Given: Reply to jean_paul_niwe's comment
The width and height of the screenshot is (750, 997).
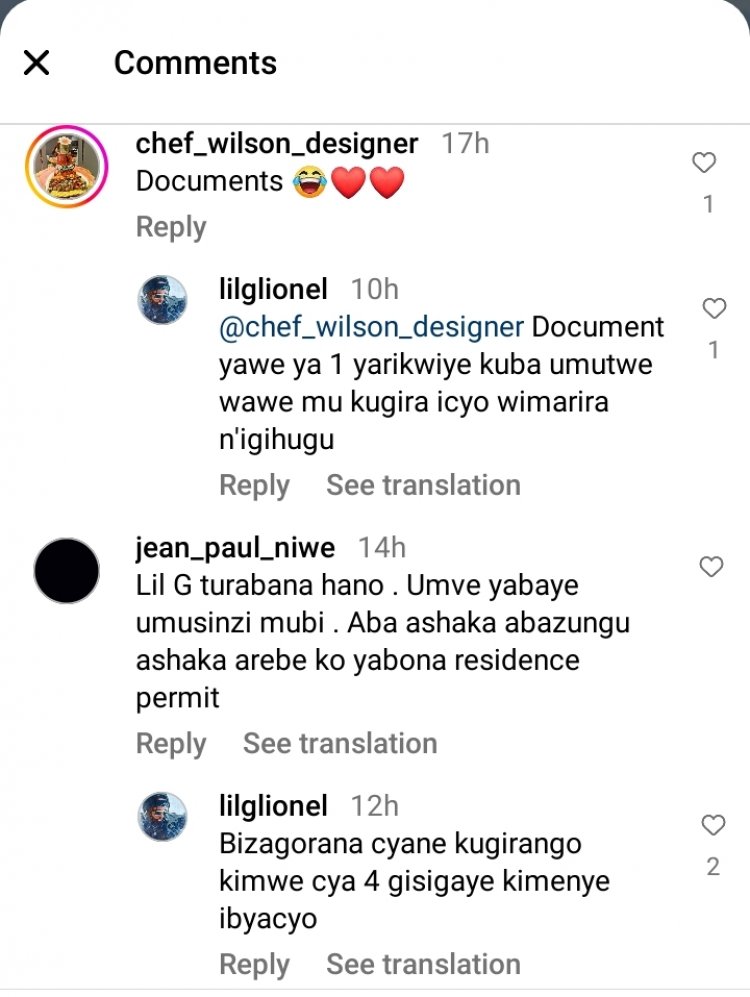Looking at the screenshot, I should (x=171, y=743).
